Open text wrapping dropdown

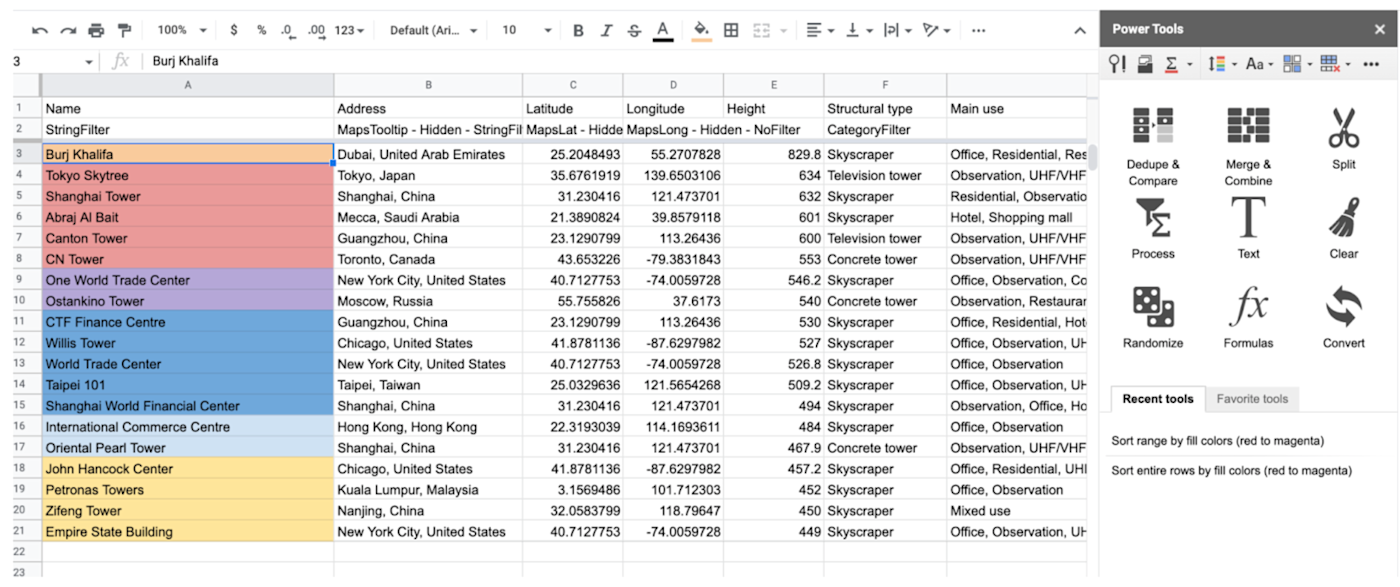pos(897,31)
